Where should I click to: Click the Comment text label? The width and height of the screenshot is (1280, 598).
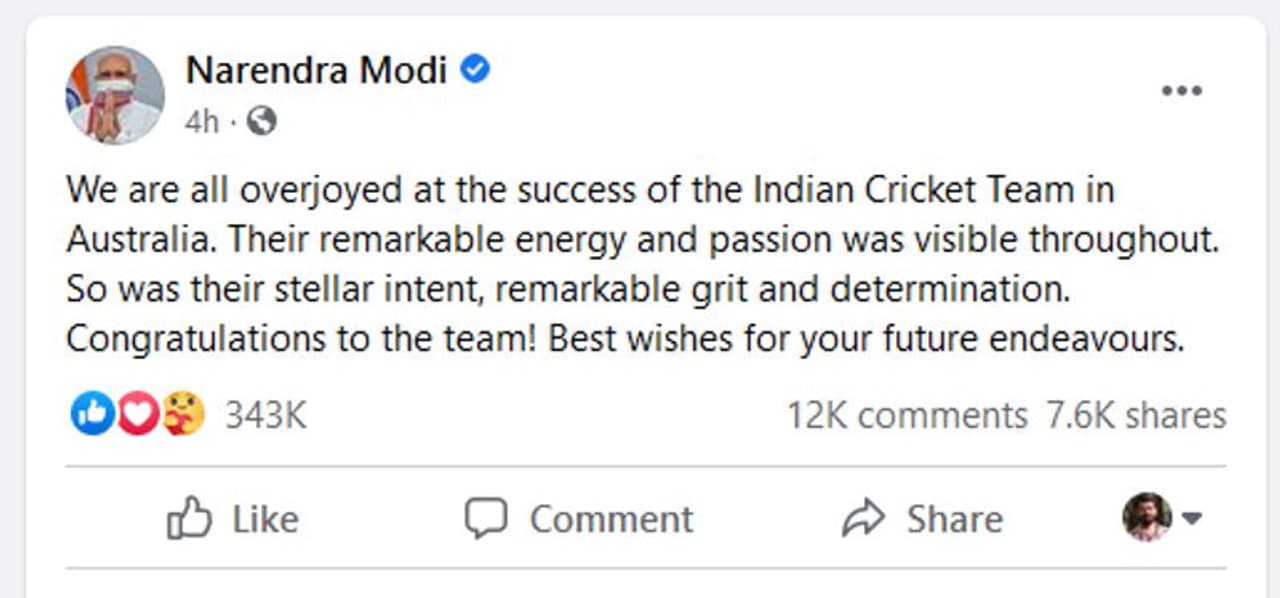(x=611, y=519)
